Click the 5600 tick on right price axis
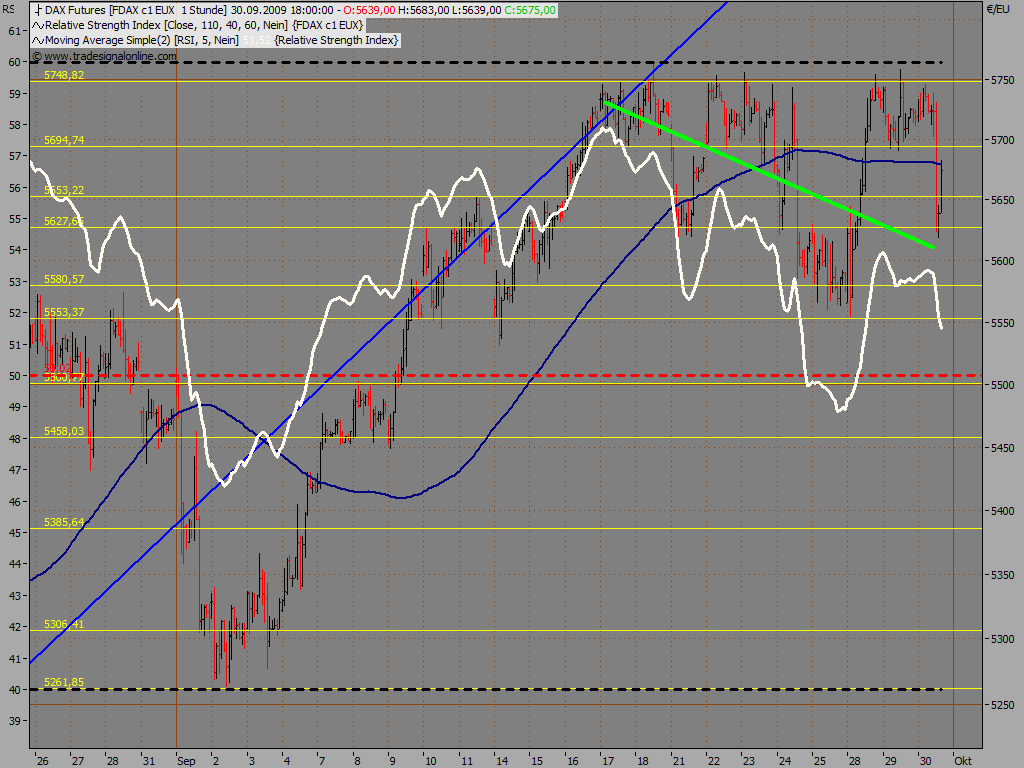The image size is (1024, 768). (1002, 261)
